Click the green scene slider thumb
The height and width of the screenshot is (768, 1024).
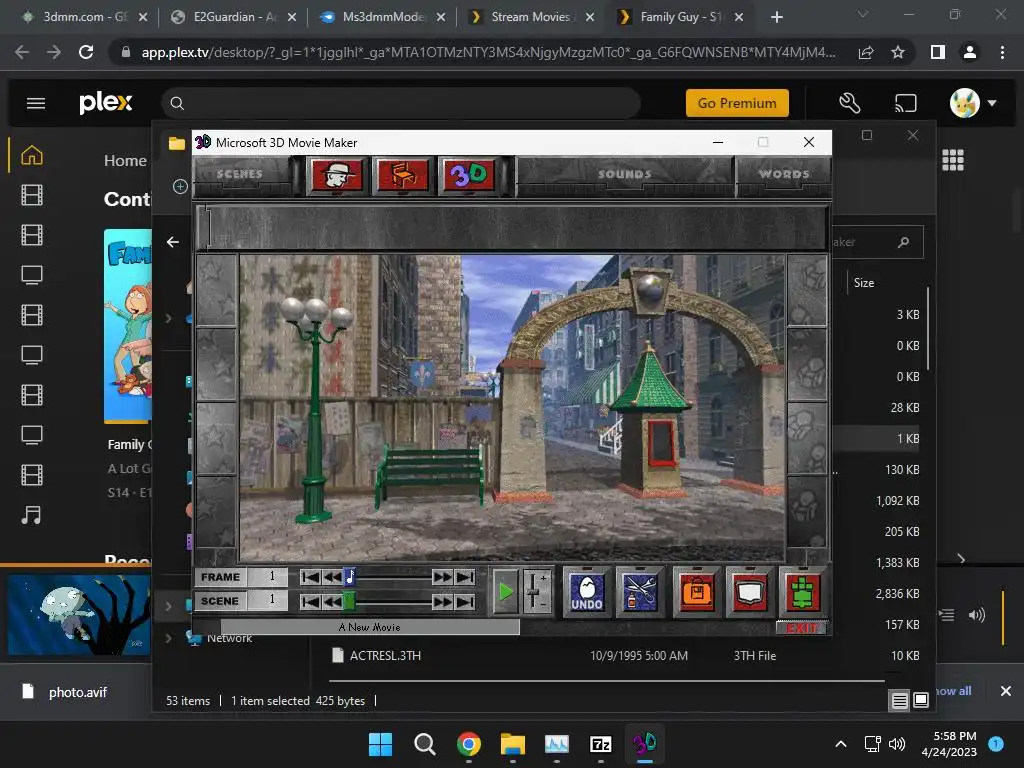[x=349, y=601]
